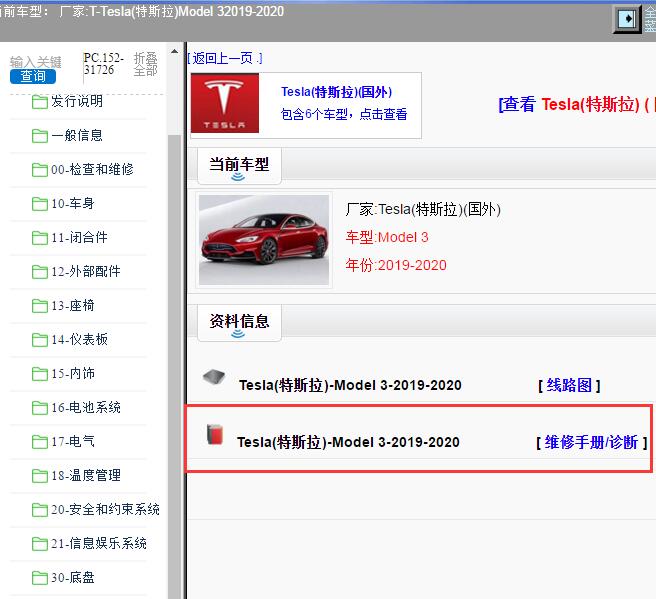Click the 返回上一页 back link
Image resolution: width=656 pixels, height=599 pixels.
click(x=225, y=58)
